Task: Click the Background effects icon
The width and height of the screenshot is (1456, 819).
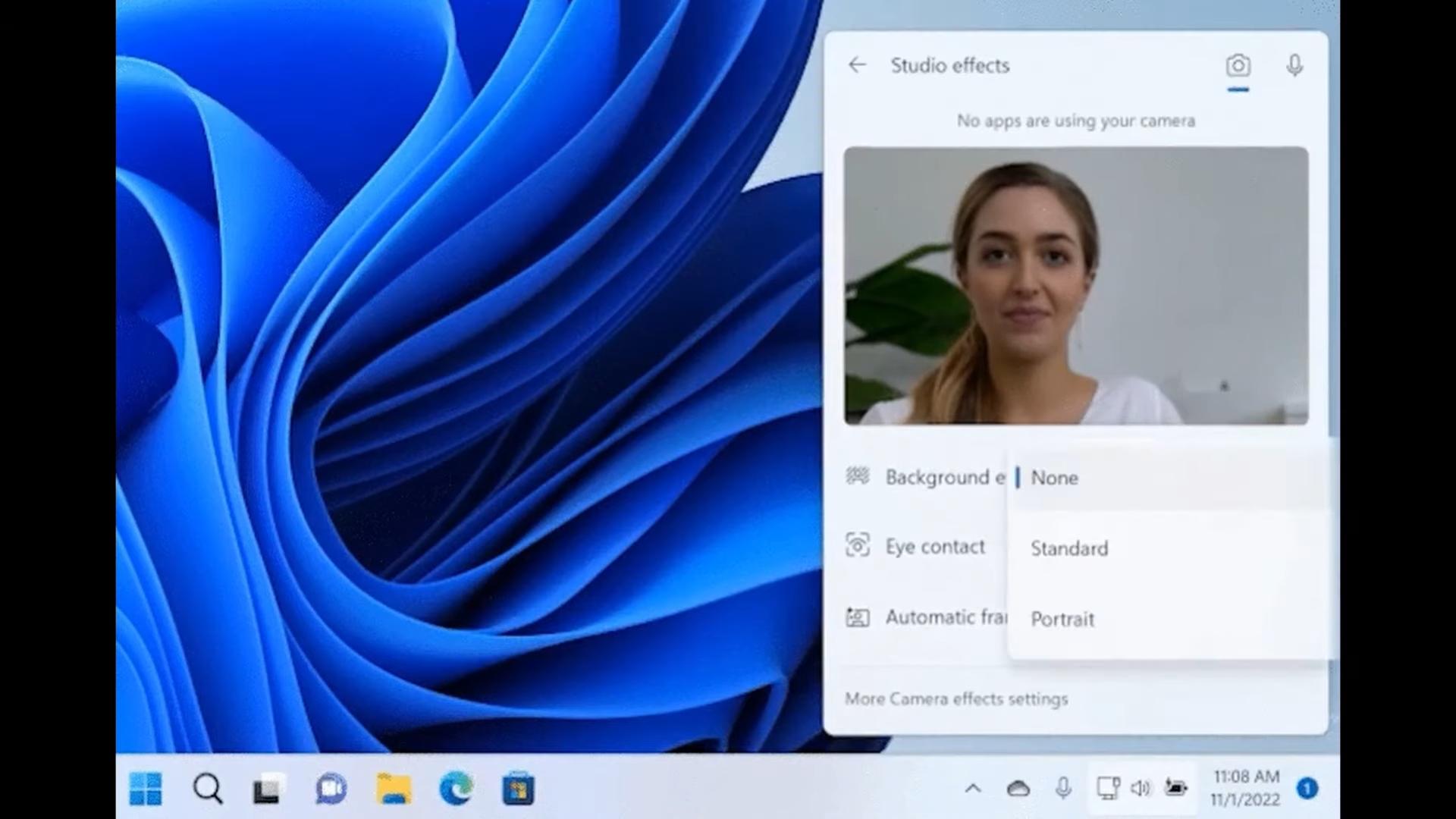Action: tap(858, 476)
